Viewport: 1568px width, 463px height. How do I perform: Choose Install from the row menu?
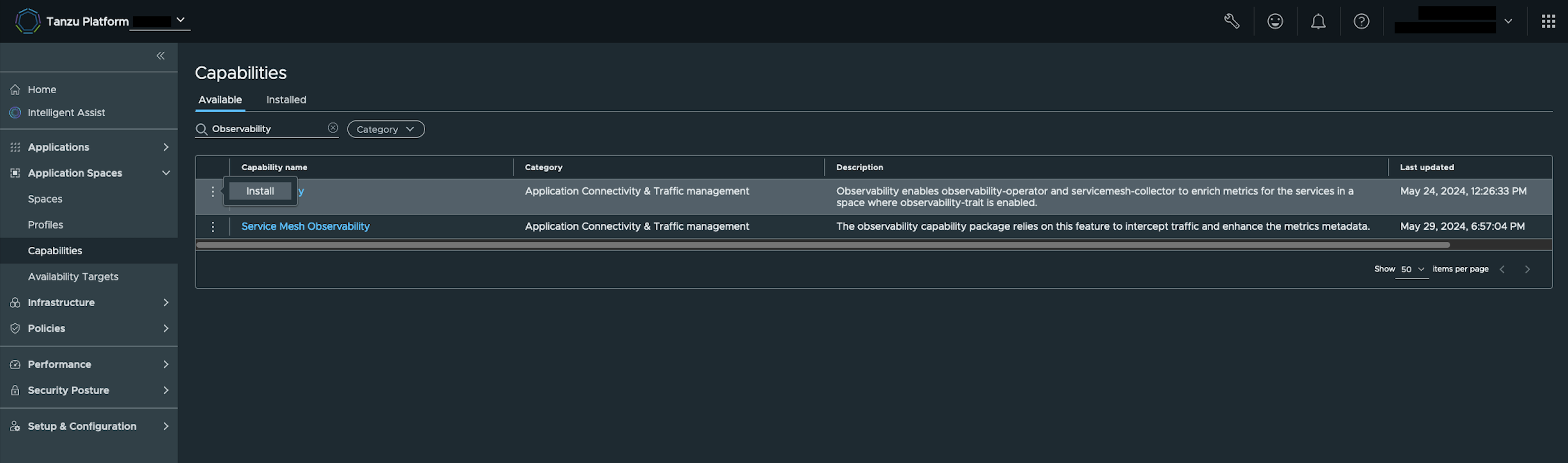[260, 191]
